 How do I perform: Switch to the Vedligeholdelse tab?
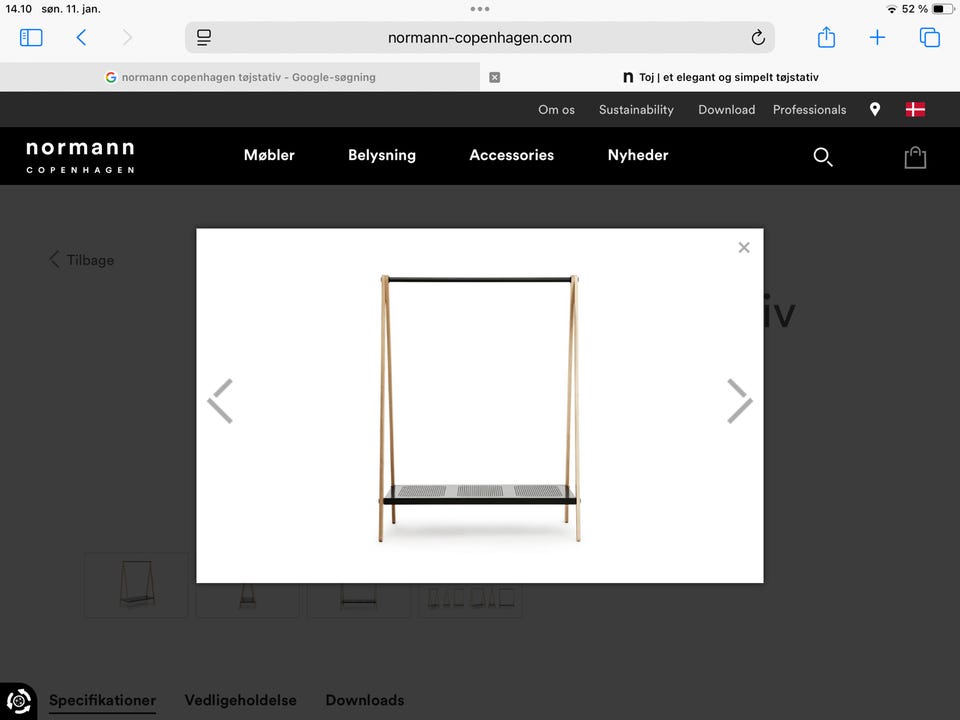pos(240,700)
